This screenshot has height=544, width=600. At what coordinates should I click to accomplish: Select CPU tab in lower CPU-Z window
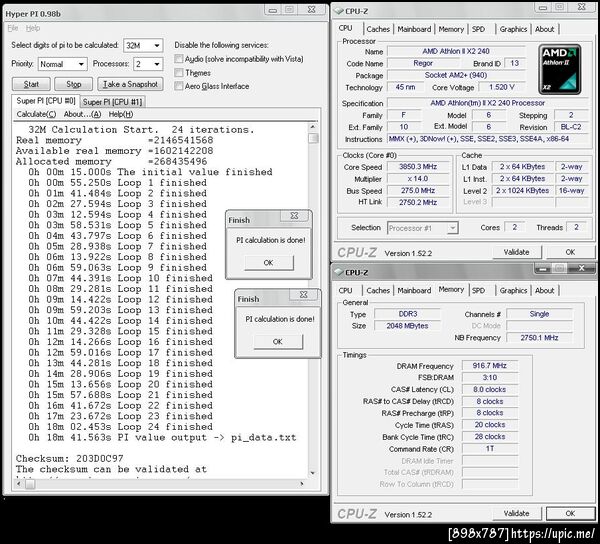coord(345,290)
